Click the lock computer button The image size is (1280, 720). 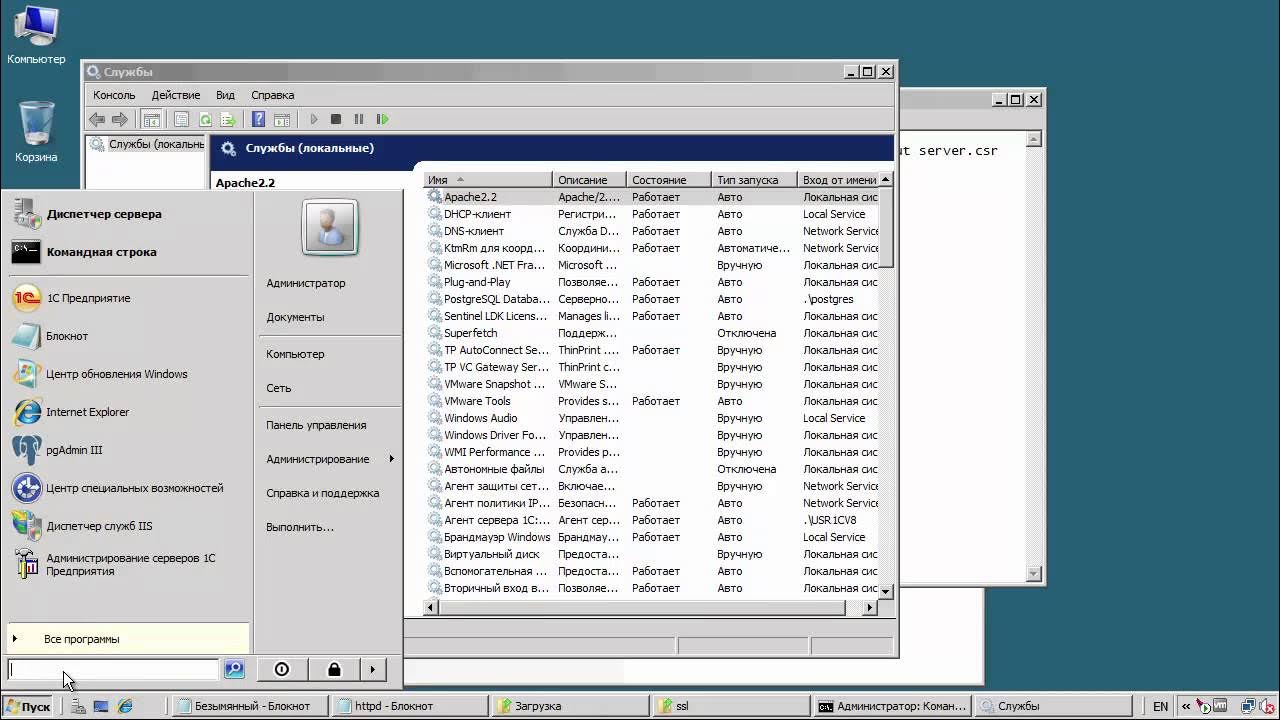334,669
